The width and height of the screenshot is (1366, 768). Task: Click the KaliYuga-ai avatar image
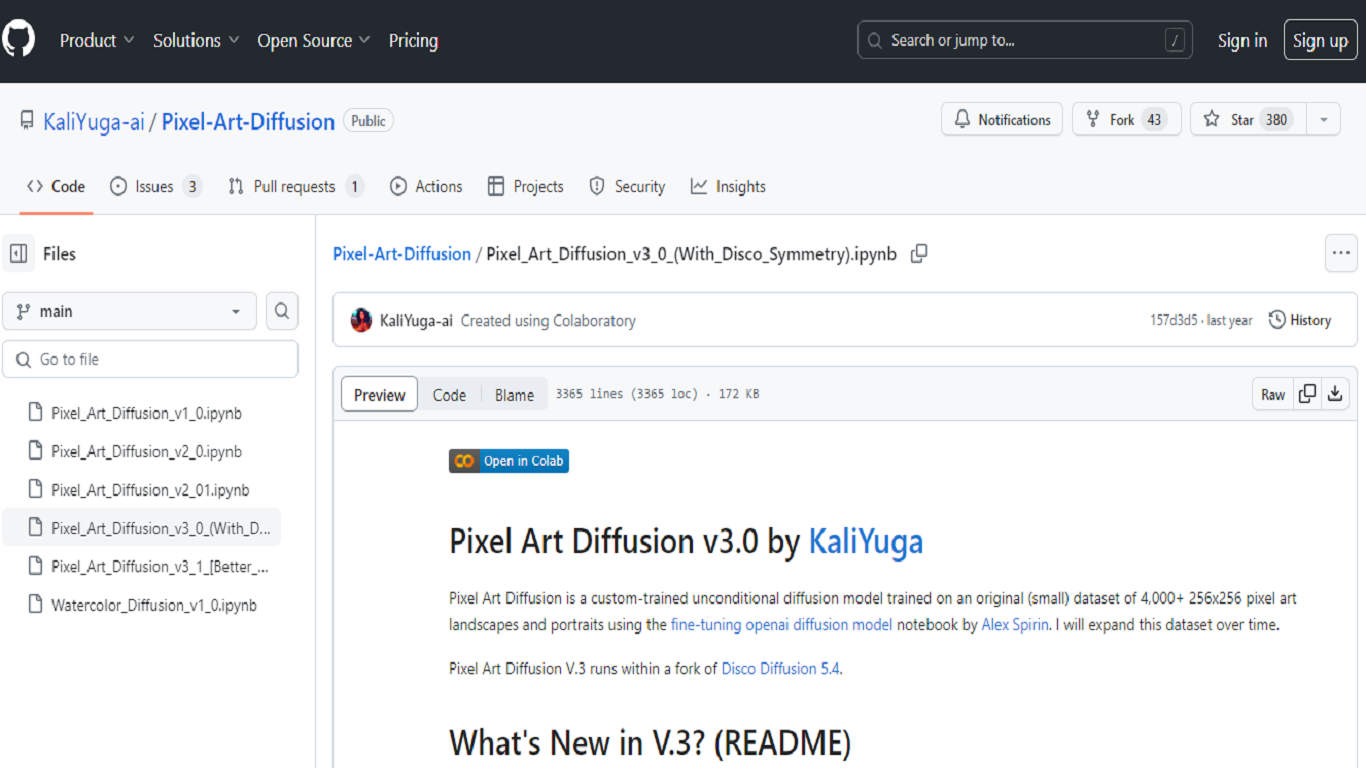point(361,321)
